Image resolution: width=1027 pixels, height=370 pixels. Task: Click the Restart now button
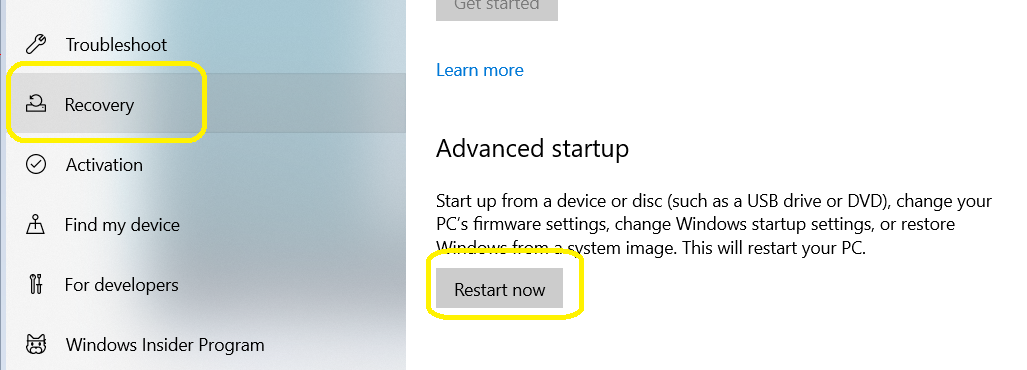[x=499, y=288]
